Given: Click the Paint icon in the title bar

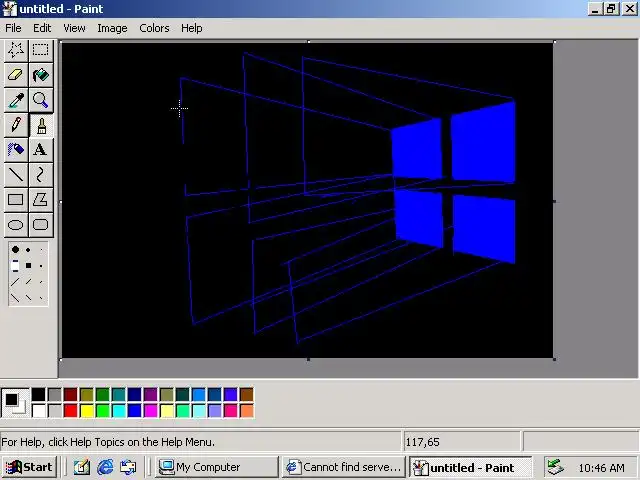Looking at the screenshot, I should click(9, 9).
